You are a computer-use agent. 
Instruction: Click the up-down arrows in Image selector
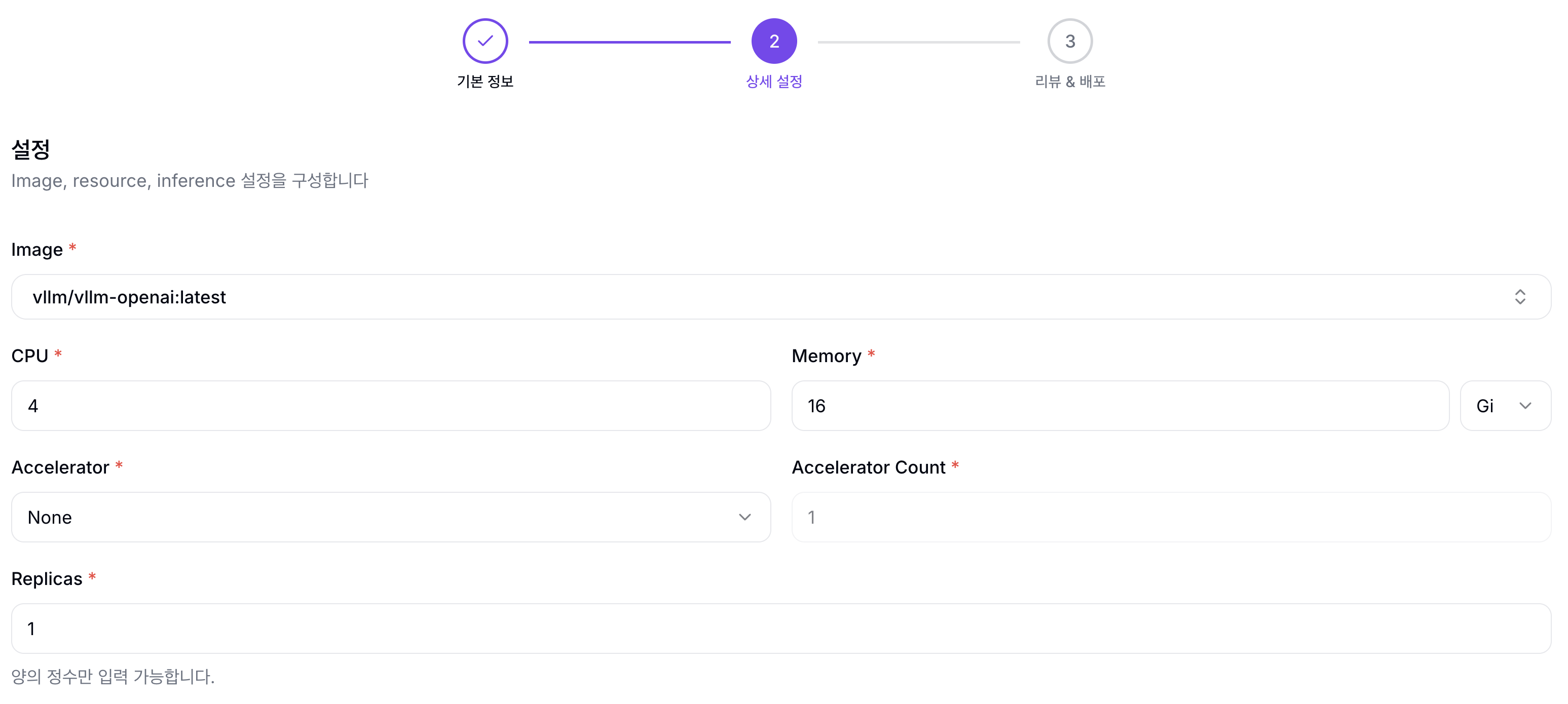(x=1520, y=297)
